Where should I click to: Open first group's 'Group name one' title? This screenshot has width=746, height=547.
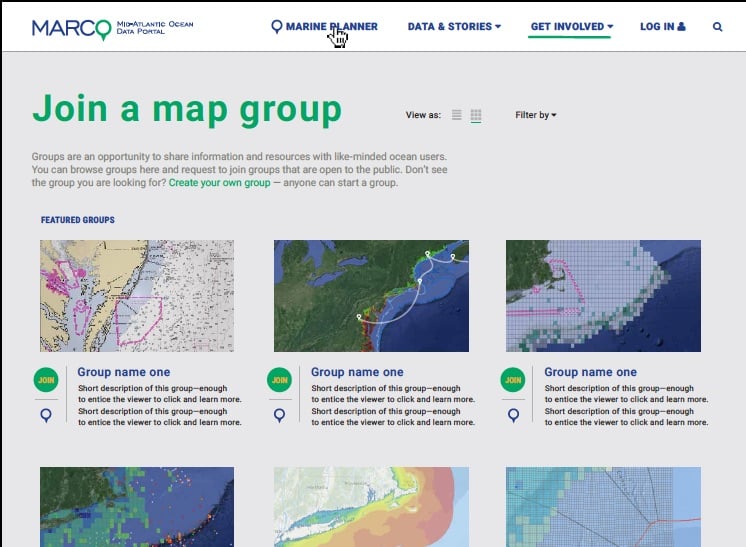[124, 372]
